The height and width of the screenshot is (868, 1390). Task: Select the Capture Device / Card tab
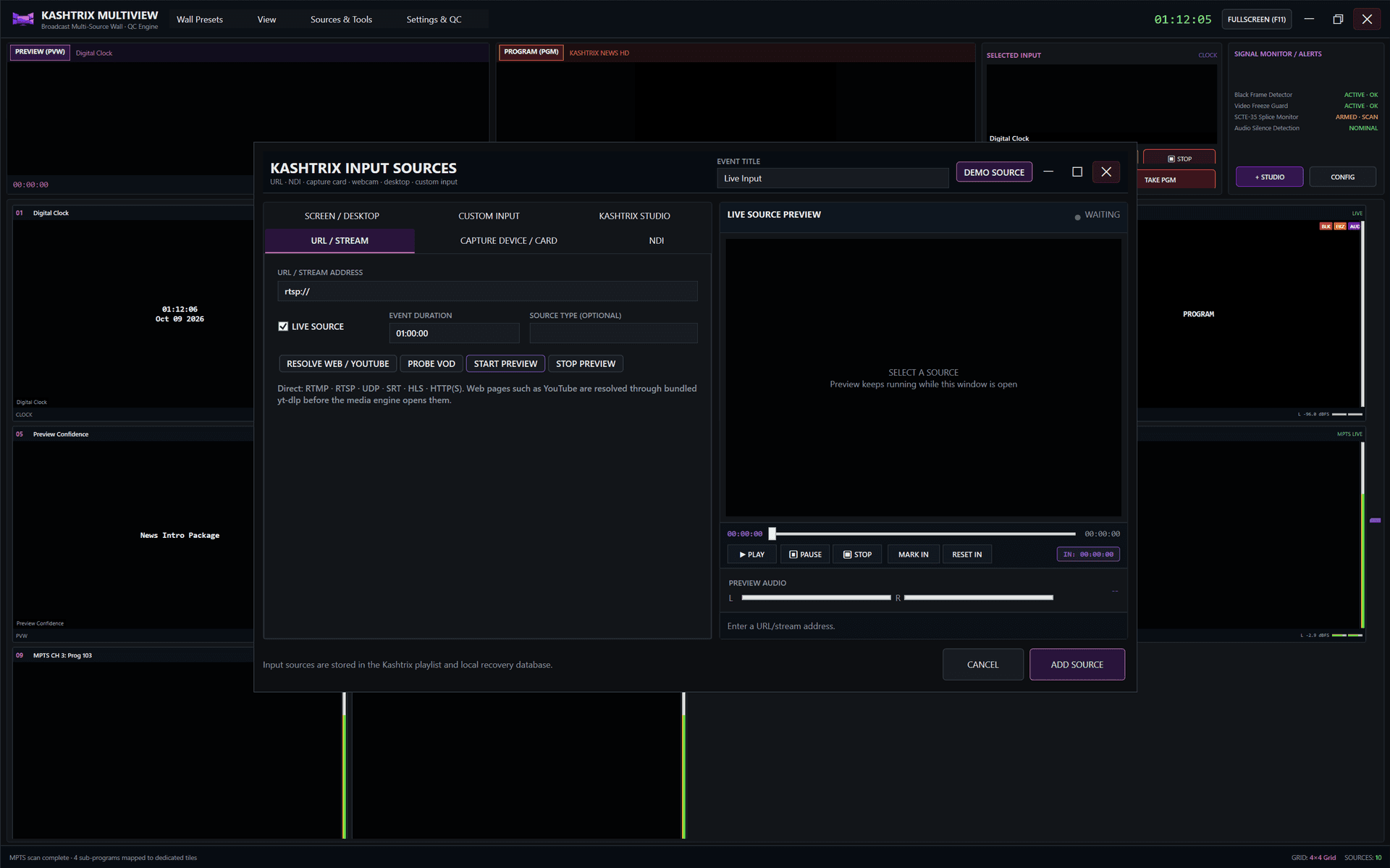coord(508,240)
